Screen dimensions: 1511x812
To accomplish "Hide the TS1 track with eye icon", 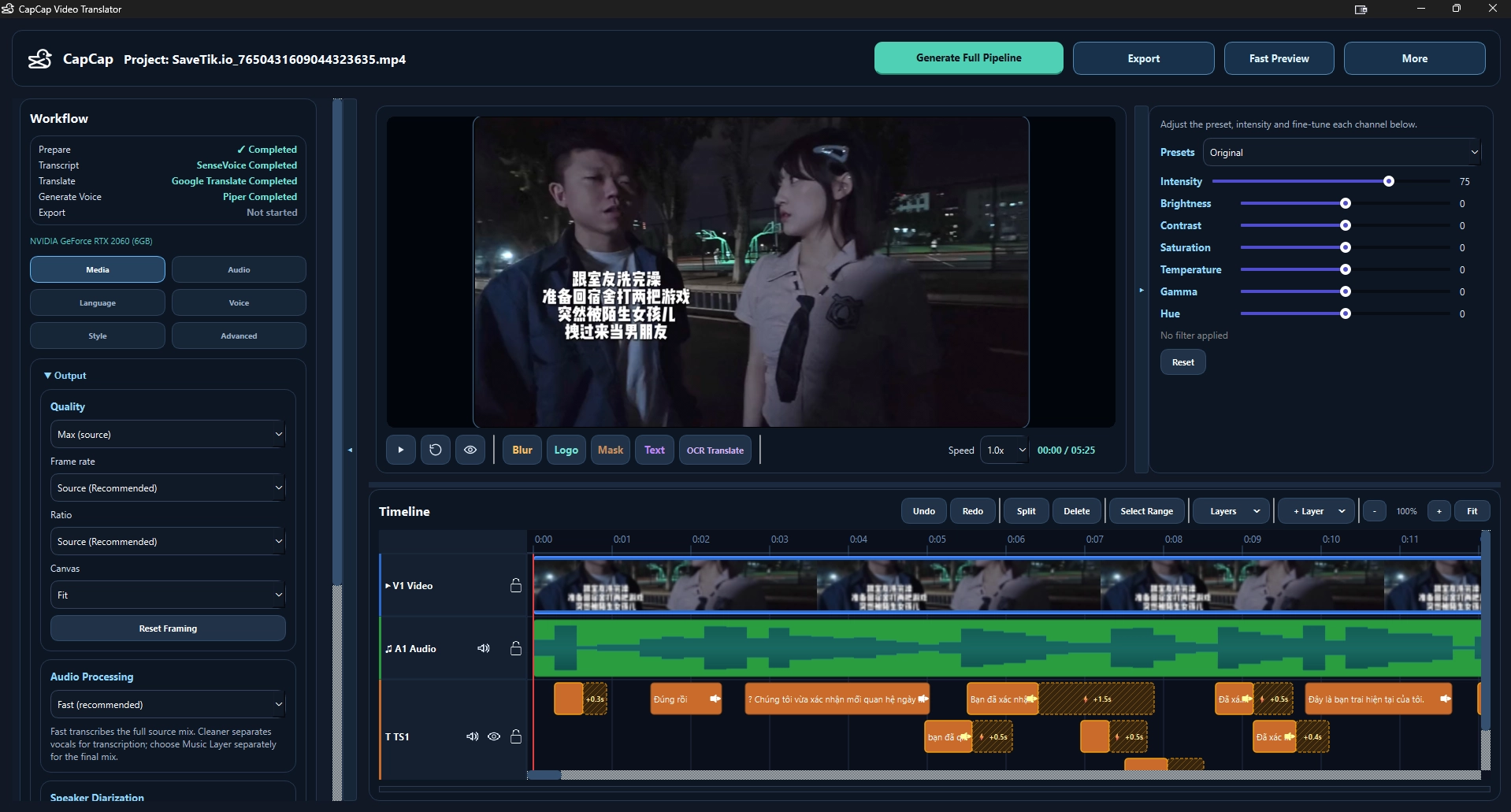I will coord(494,736).
